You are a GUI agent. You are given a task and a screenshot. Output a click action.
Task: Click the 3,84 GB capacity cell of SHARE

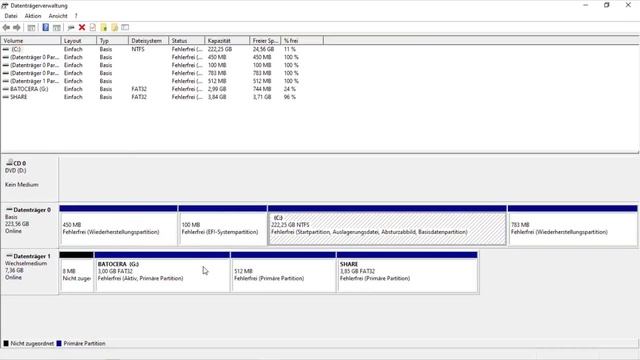pos(217,97)
